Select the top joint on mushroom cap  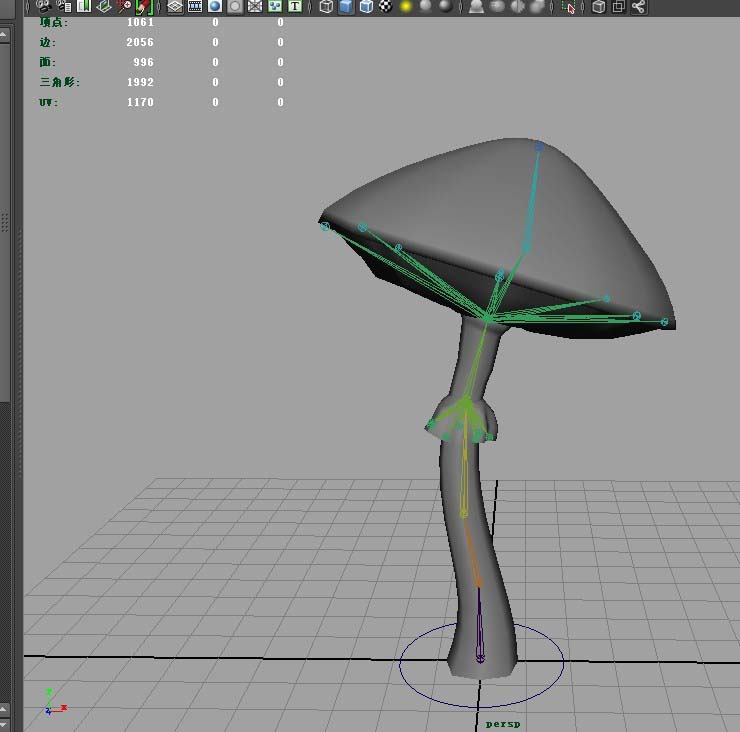pyautogui.click(x=539, y=146)
